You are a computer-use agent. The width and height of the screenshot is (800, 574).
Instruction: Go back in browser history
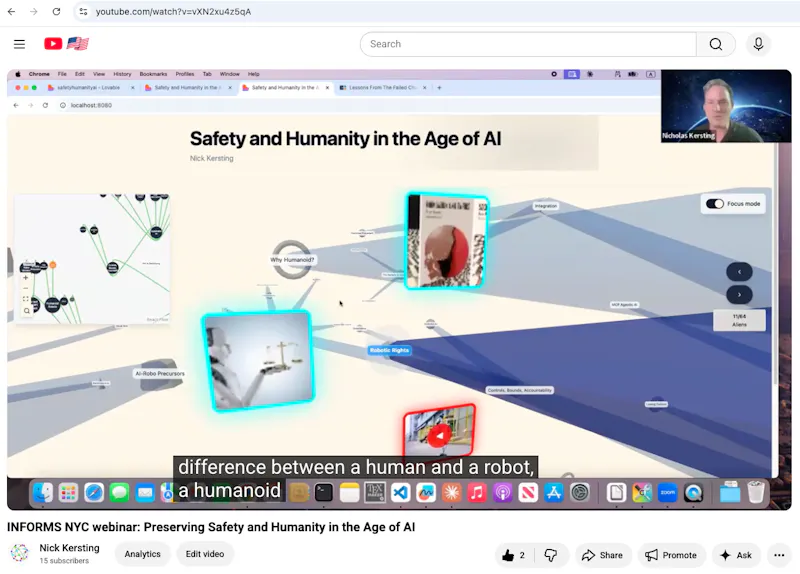pos(11,11)
